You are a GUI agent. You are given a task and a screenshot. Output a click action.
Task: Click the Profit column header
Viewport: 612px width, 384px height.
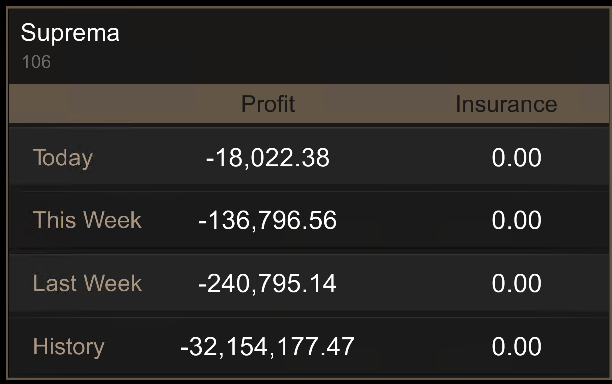(x=268, y=104)
